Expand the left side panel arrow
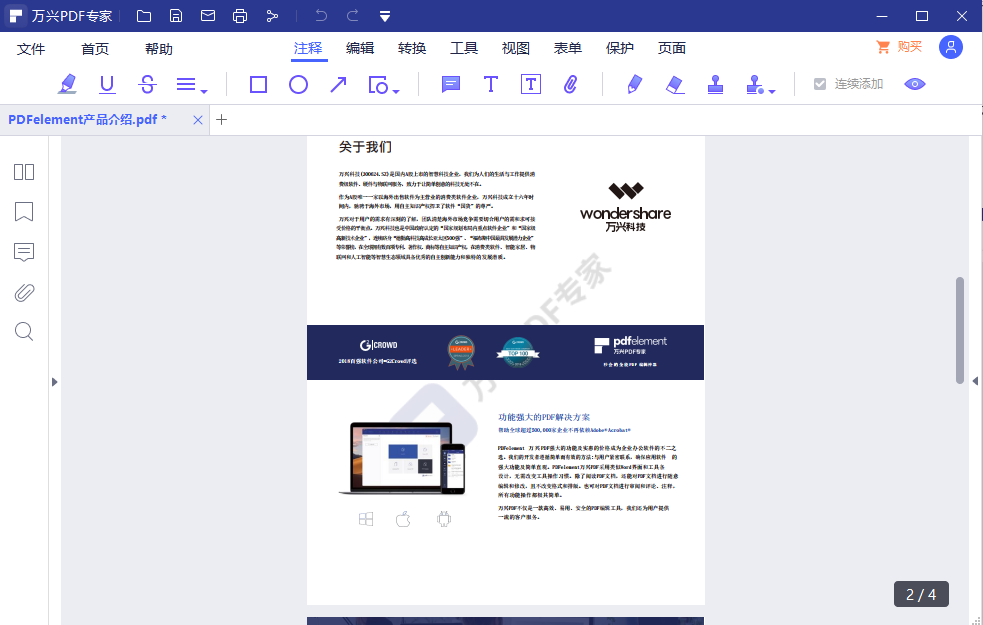The width and height of the screenshot is (983, 625). [55, 381]
